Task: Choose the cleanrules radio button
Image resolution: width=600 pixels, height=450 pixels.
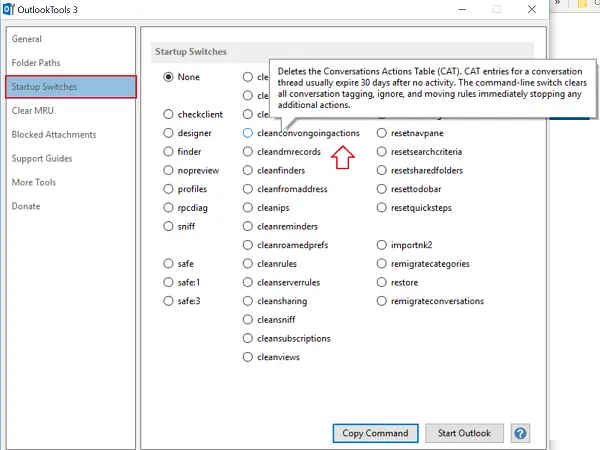Action: click(x=248, y=264)
